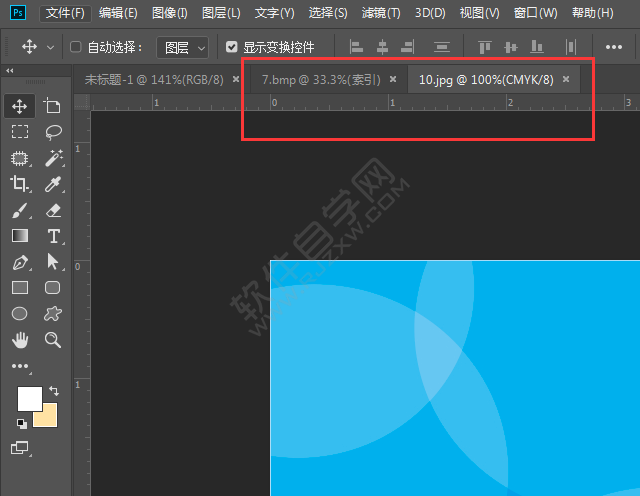This screenshot has height=496, width=640.
Task: Switch to 7.bmp document tab
Action: [x=321, y=80]
